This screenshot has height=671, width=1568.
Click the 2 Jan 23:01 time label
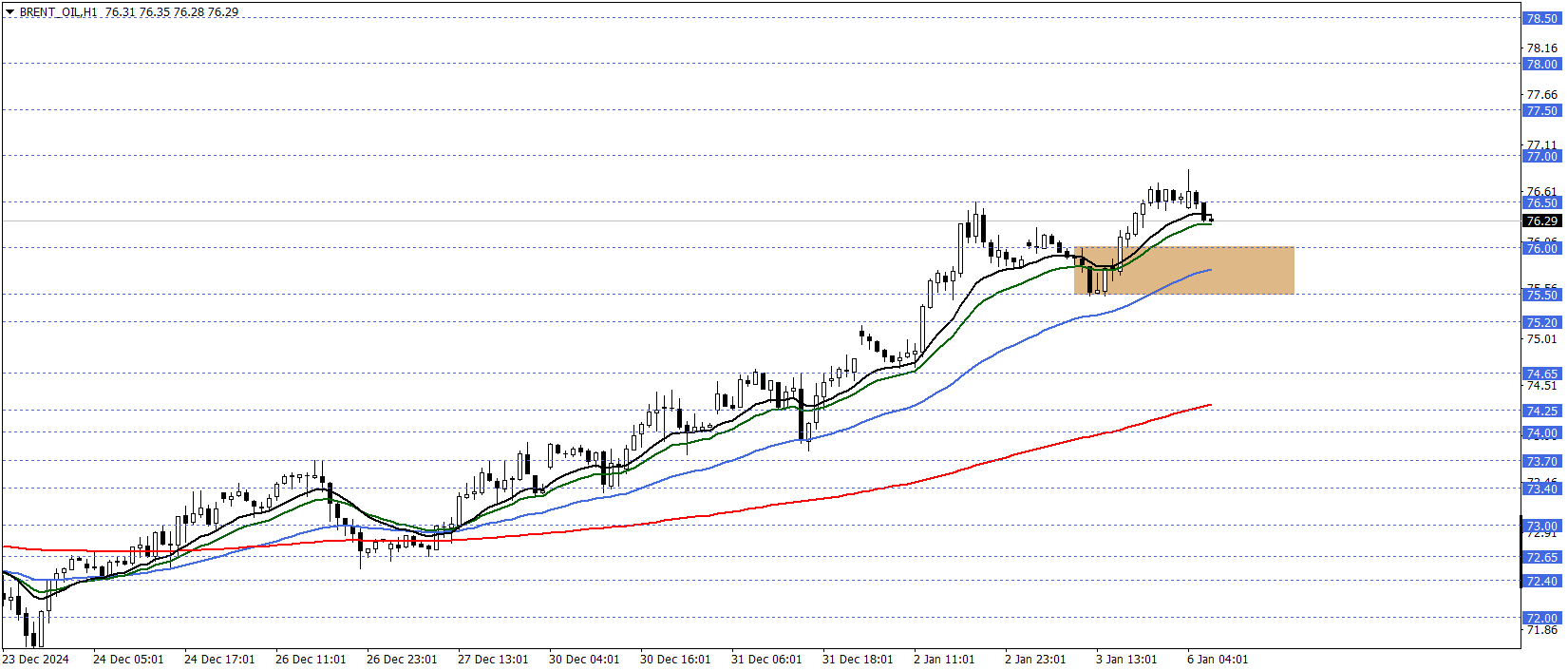coord(1035,659)
